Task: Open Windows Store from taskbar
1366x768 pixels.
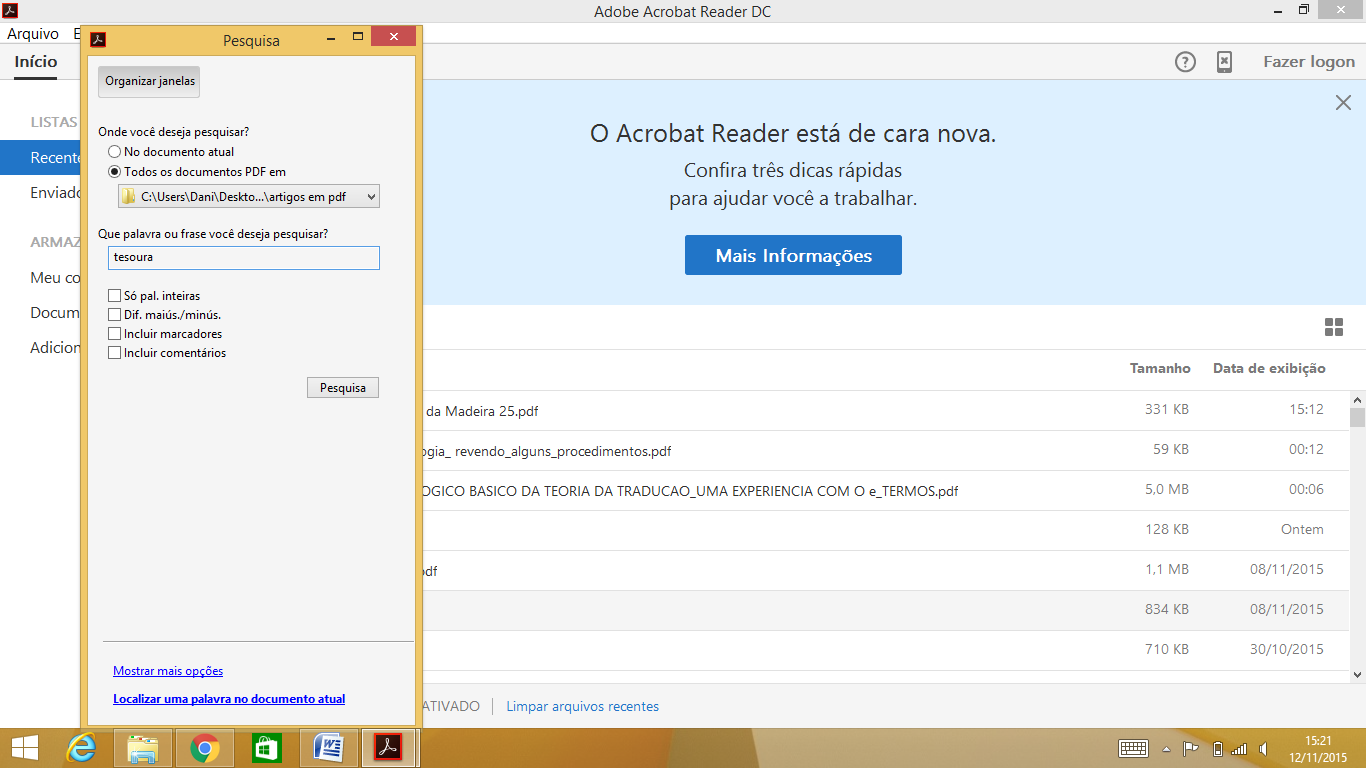Action: 267,748
